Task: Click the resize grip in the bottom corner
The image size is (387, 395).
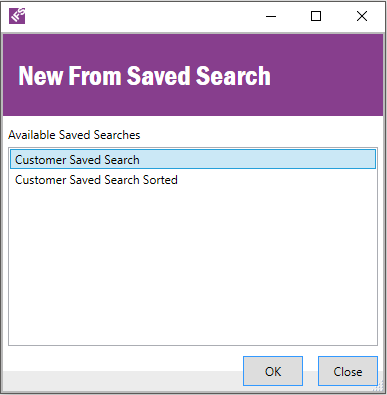Action: coord(379,387)
